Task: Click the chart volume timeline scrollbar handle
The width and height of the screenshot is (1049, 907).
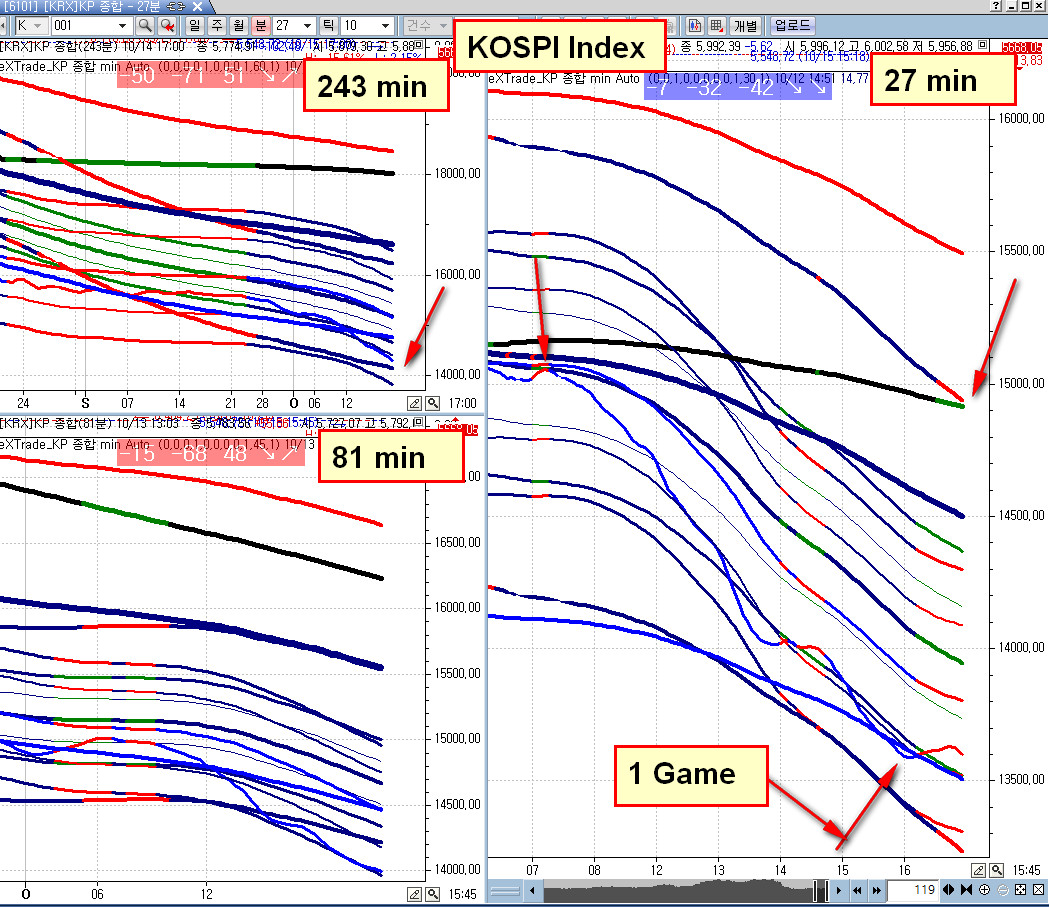Action: tap(820, 890)
